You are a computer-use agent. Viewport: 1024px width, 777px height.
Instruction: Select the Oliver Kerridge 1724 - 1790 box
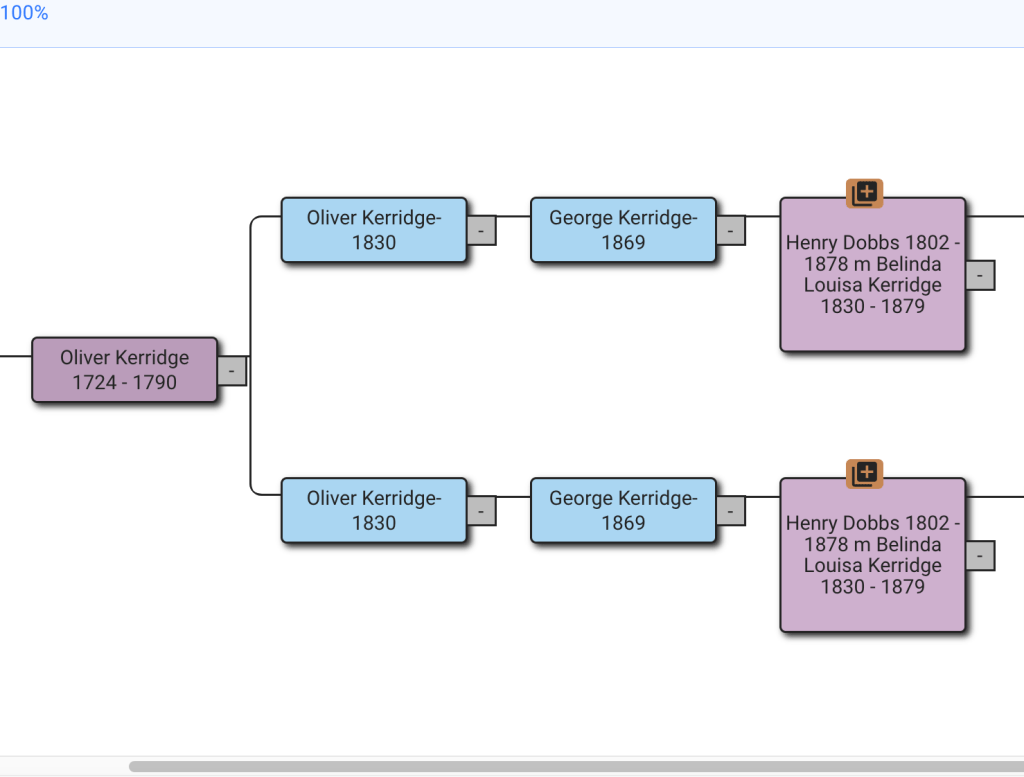(124, 370)
